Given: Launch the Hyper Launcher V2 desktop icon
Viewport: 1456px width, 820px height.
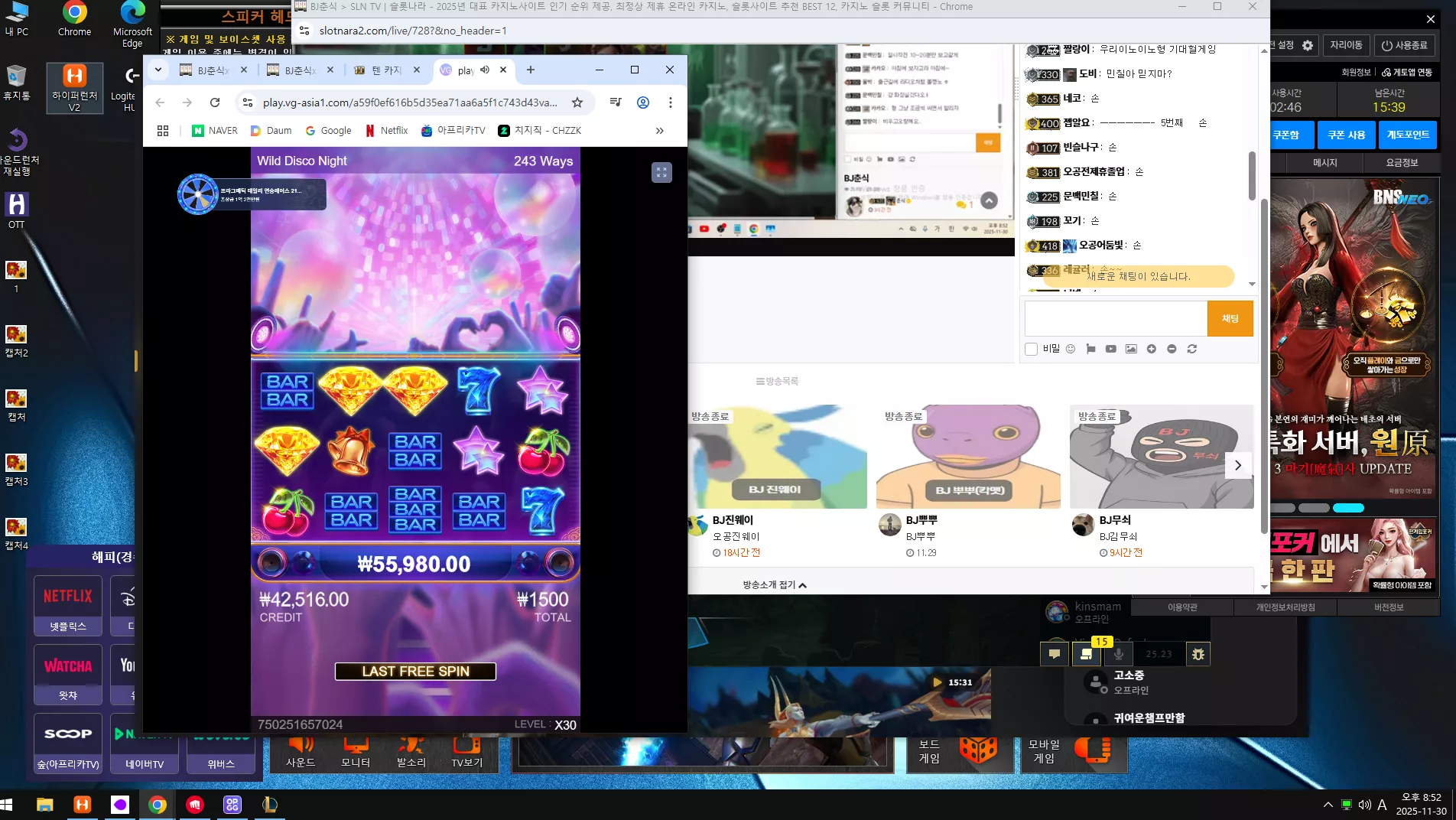Looking at the screenshot, I should (x=74, y=88).
